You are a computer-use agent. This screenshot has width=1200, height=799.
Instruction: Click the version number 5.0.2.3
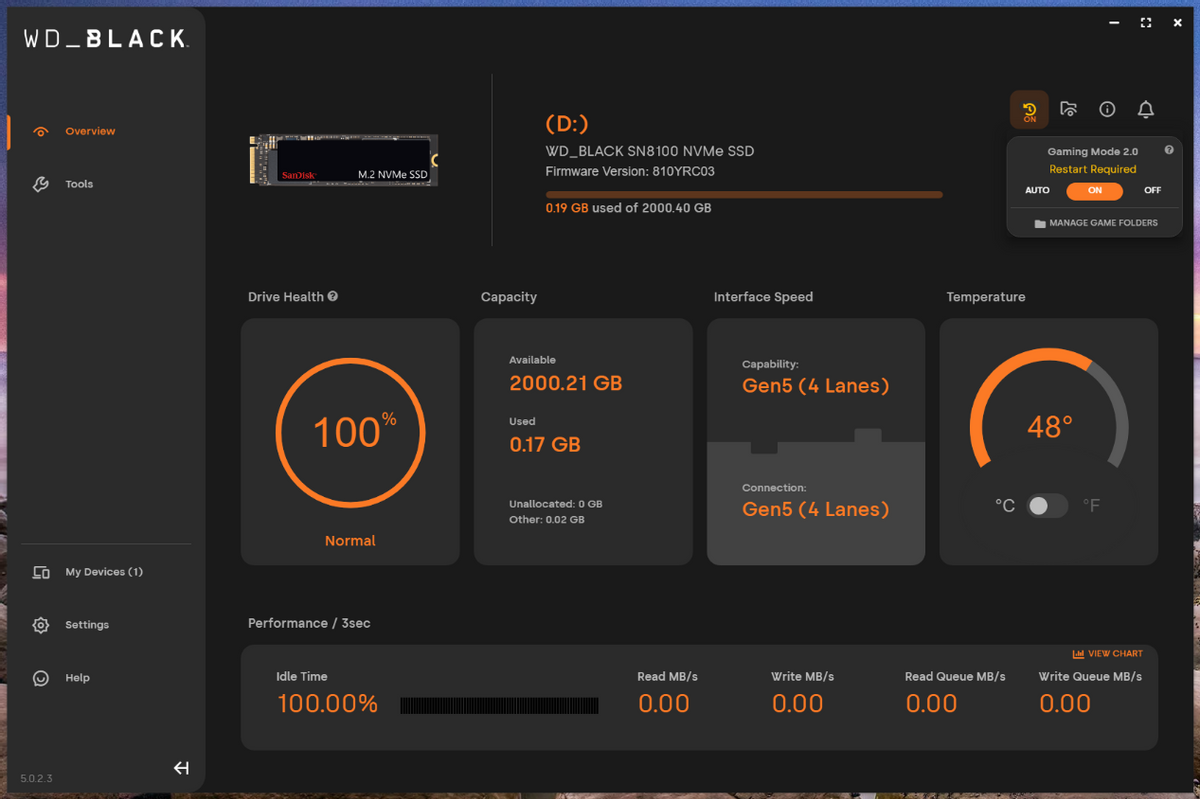coord(36,778)
